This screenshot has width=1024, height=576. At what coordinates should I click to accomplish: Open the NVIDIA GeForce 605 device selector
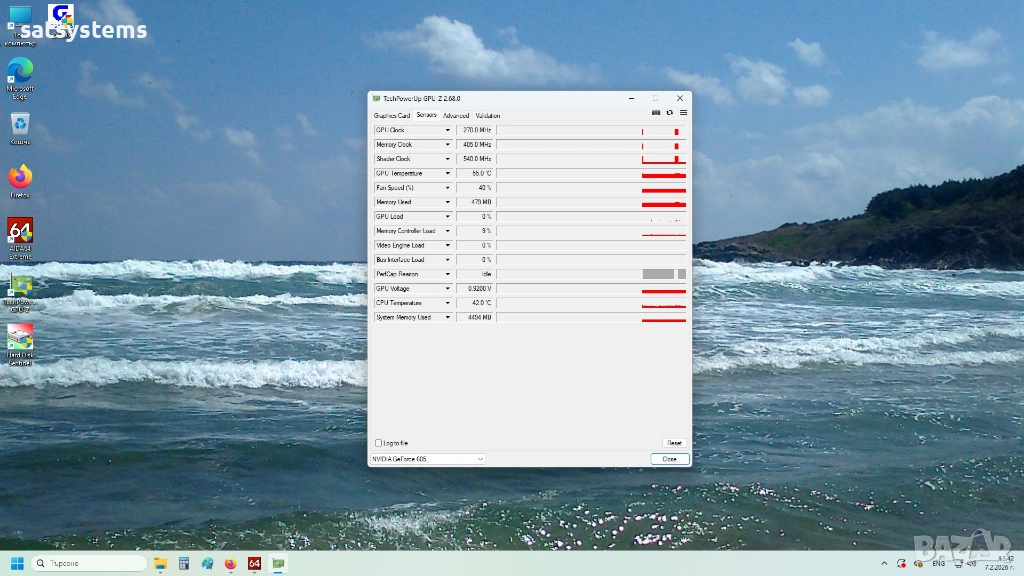point(427,459)
